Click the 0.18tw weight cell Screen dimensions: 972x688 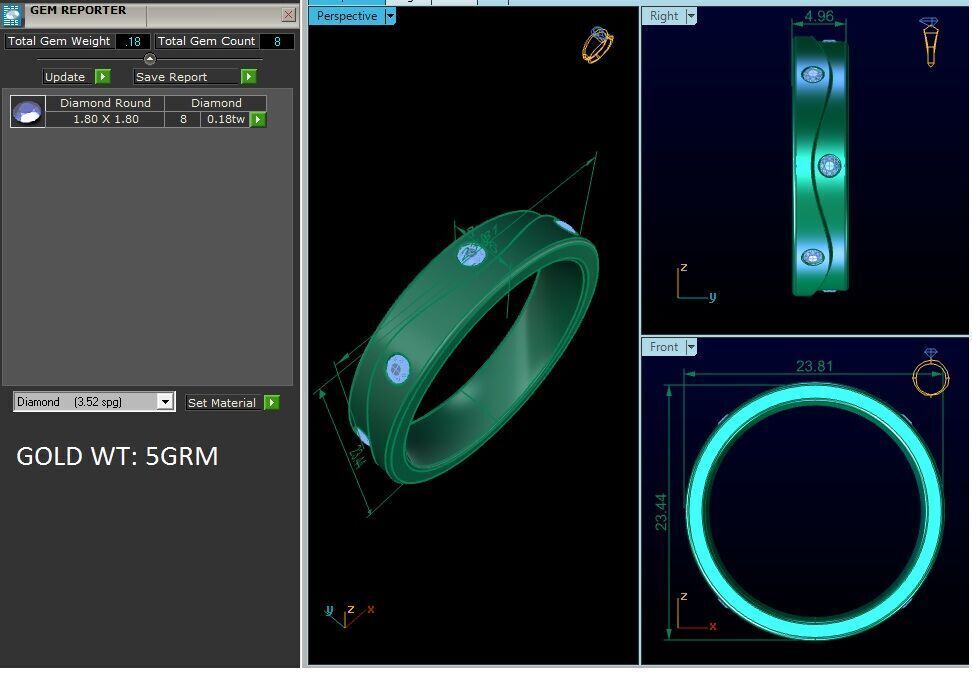pyautogui.click(x=226, y=119)
